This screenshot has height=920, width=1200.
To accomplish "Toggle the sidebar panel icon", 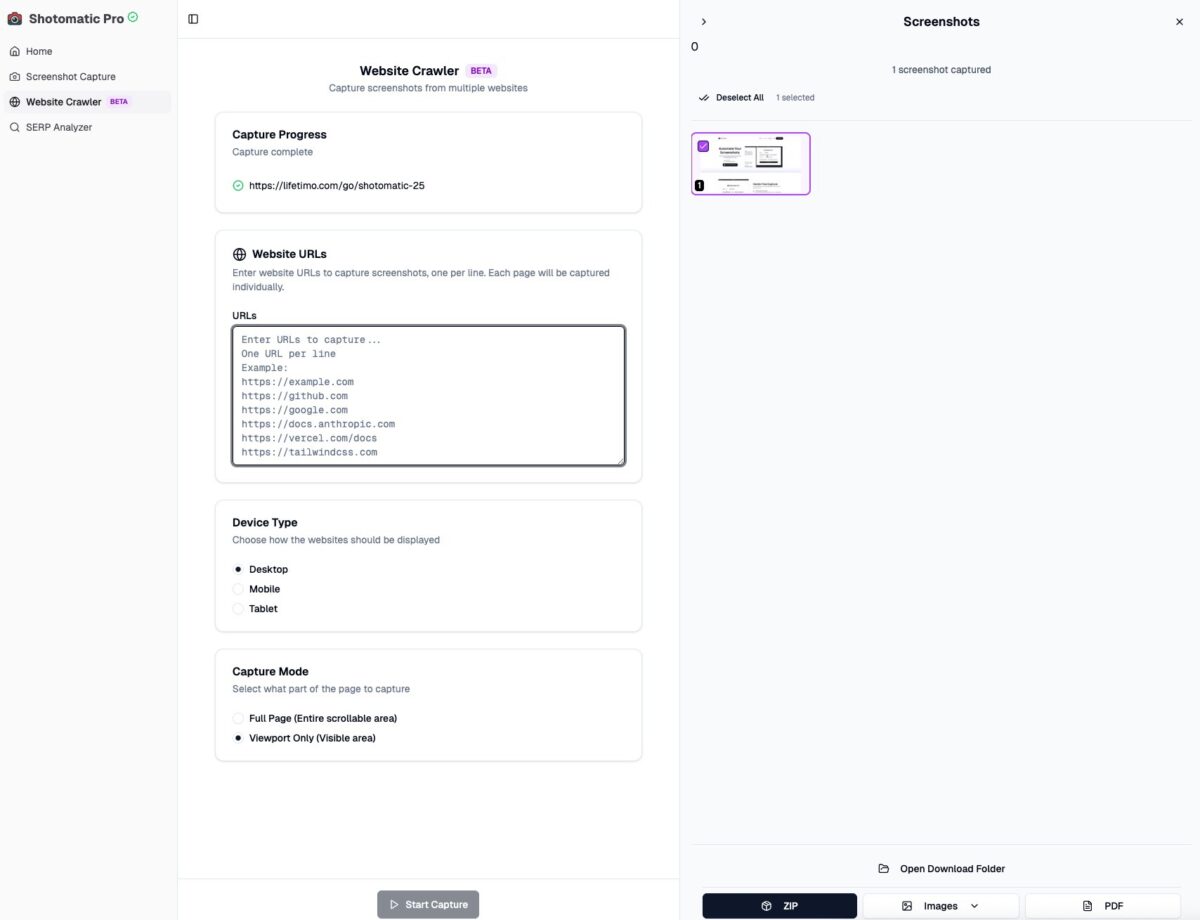I will point(193,18).
